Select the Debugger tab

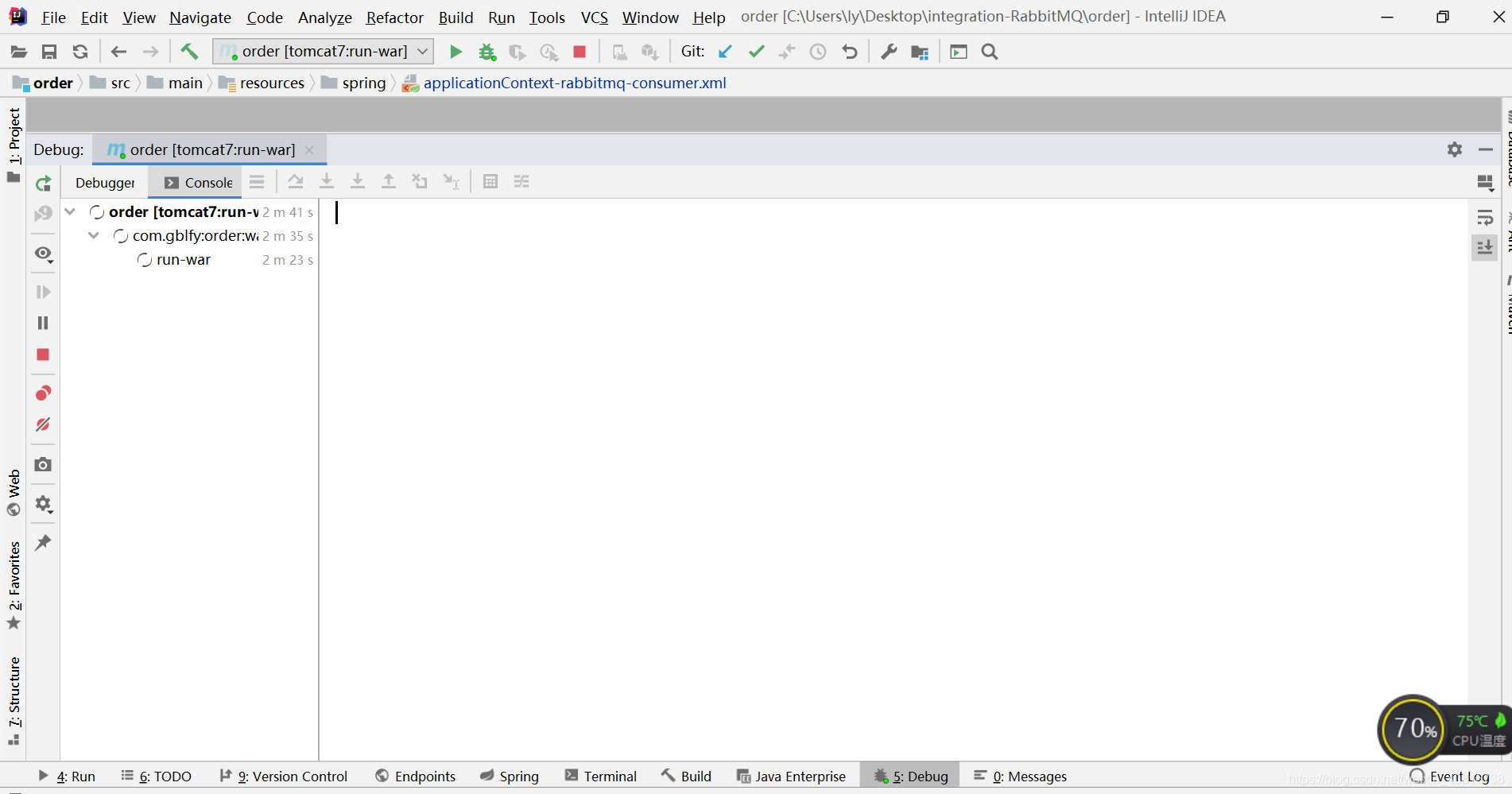tap(105, 183)
